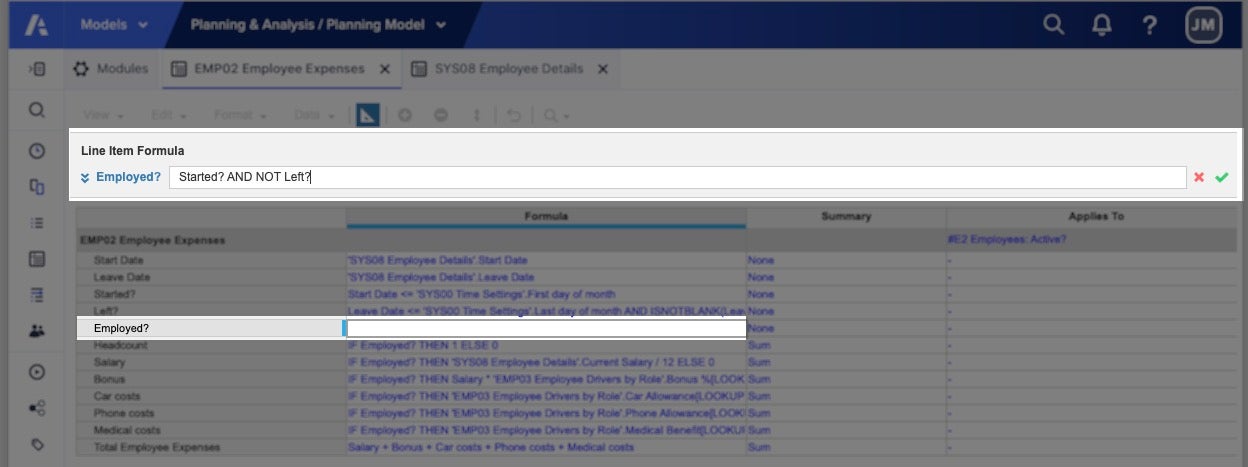Open the help question mark

click(x=1150, y=25)
